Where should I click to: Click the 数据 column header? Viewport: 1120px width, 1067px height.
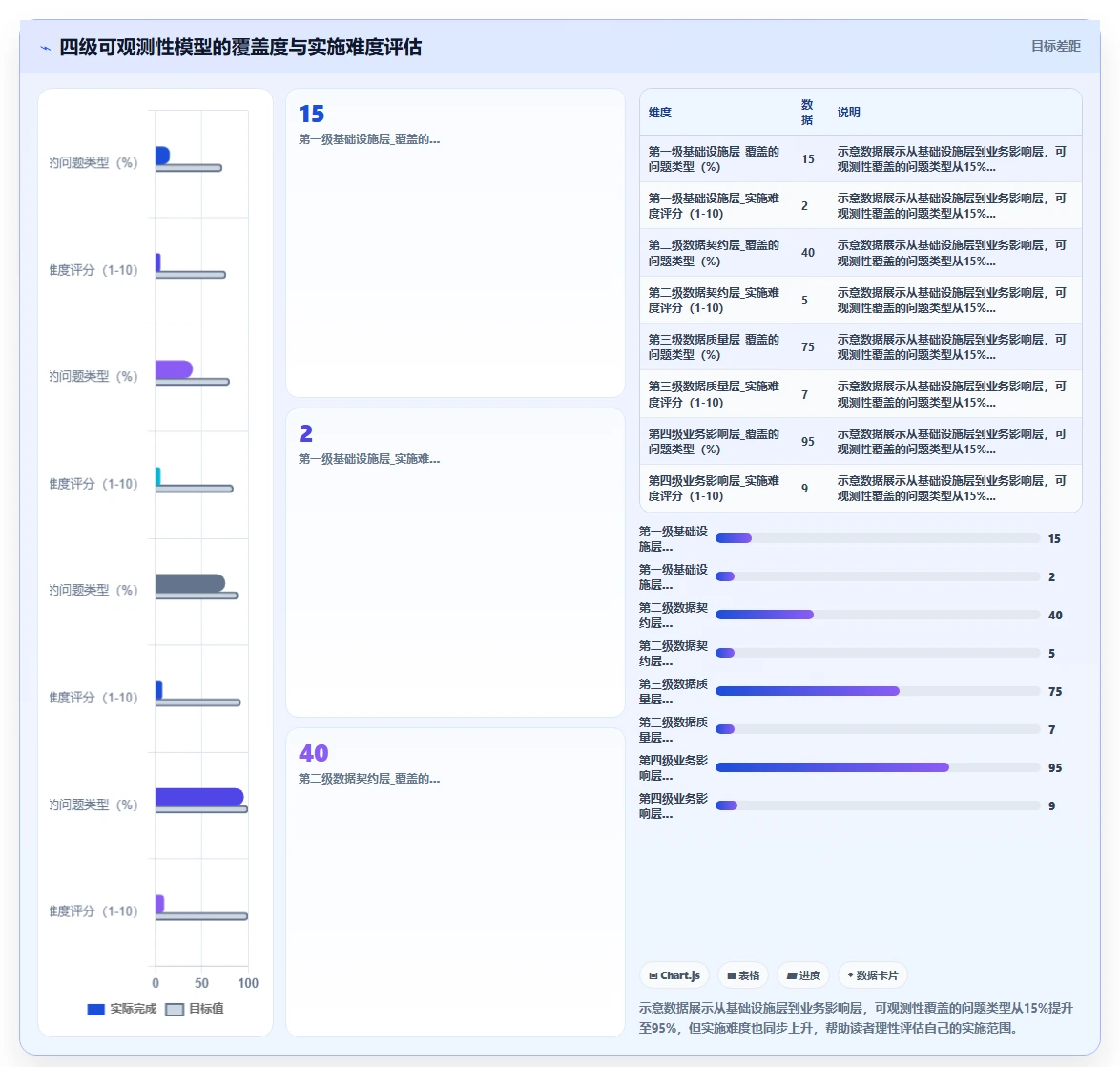pos(807,113)
